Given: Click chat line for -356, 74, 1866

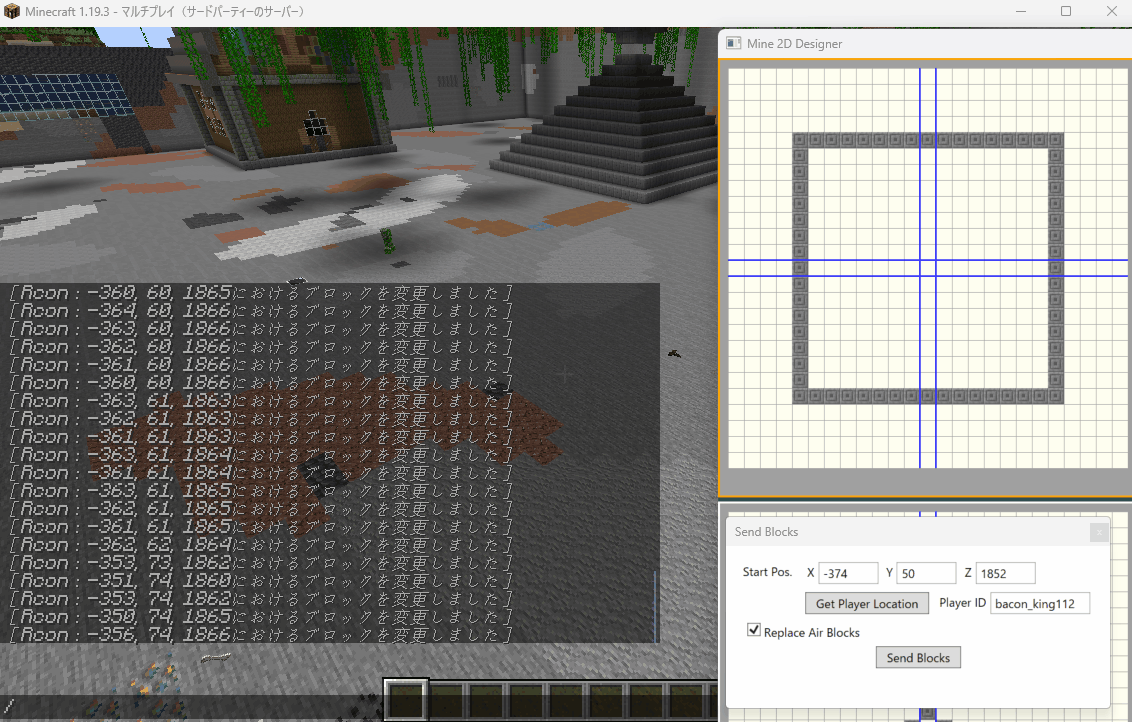Looking at the screenshot, I should 260,635.
